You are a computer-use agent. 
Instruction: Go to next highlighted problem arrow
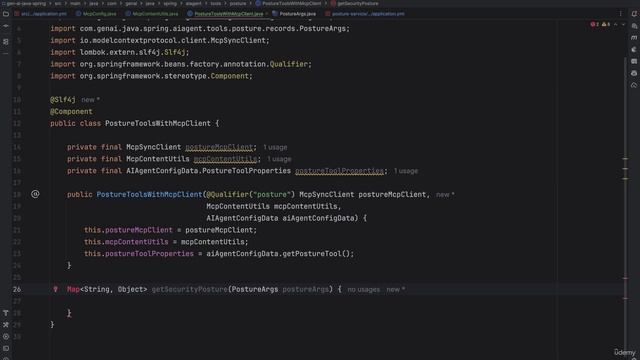tap(623, 24)
